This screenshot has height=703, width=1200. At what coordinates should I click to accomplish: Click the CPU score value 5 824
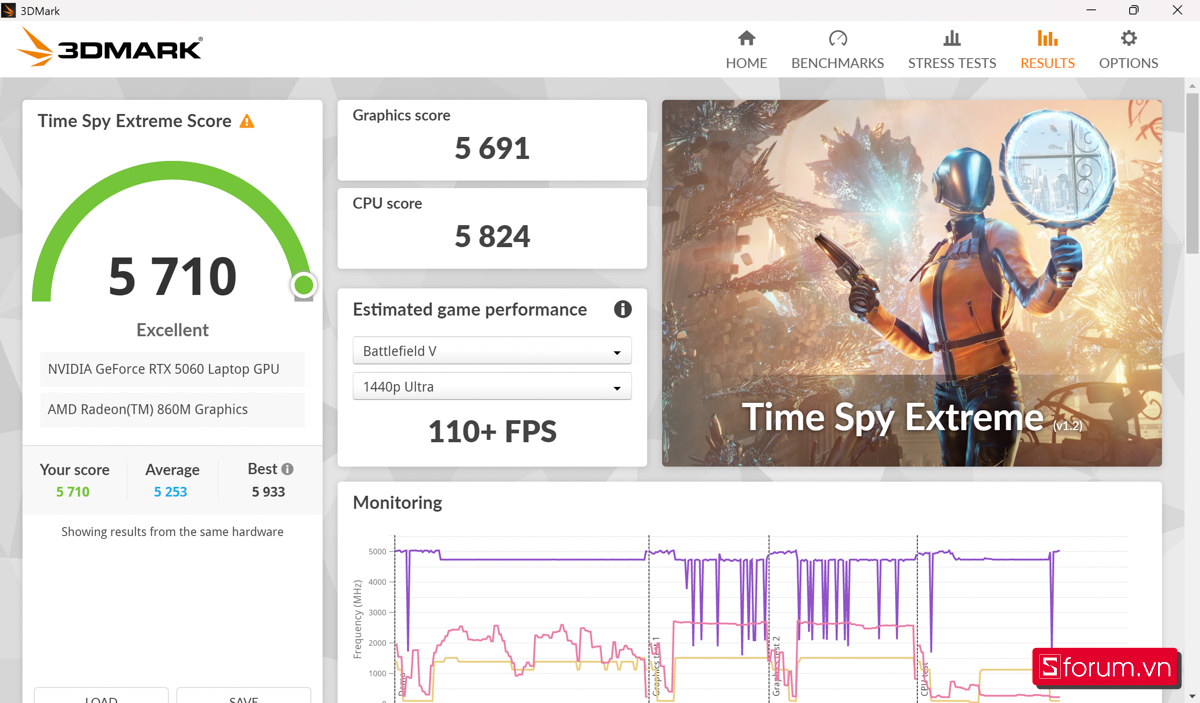tap(492, 236)
